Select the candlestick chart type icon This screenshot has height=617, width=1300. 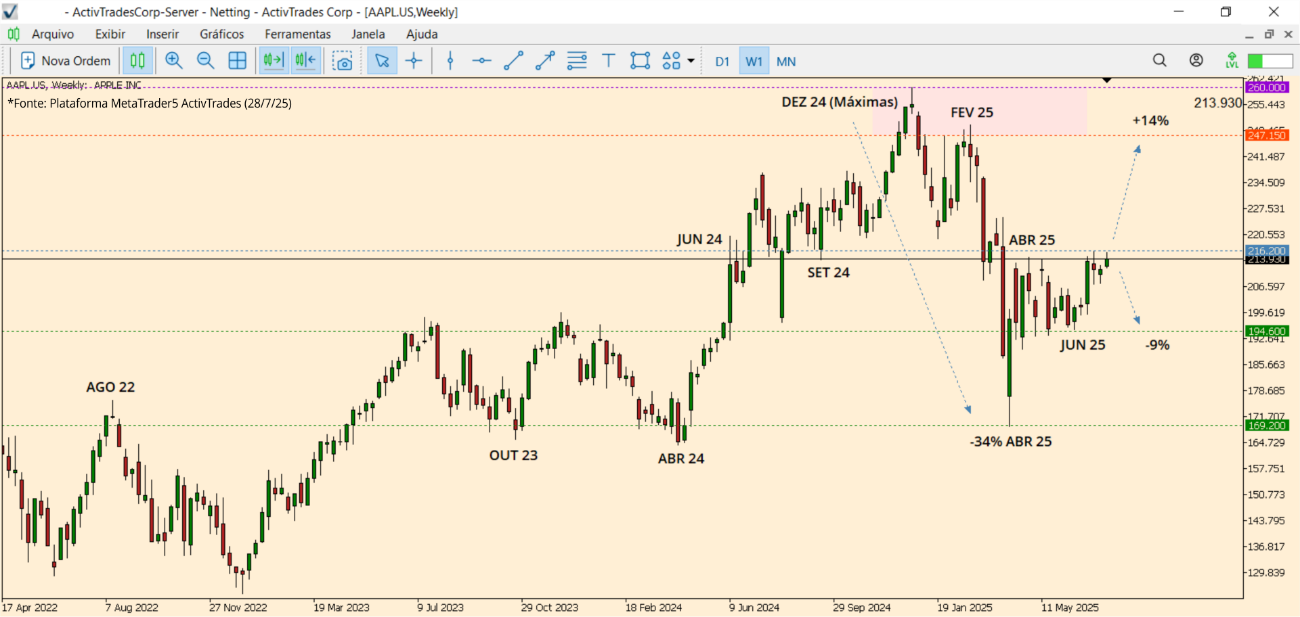(x=138, y=60)
